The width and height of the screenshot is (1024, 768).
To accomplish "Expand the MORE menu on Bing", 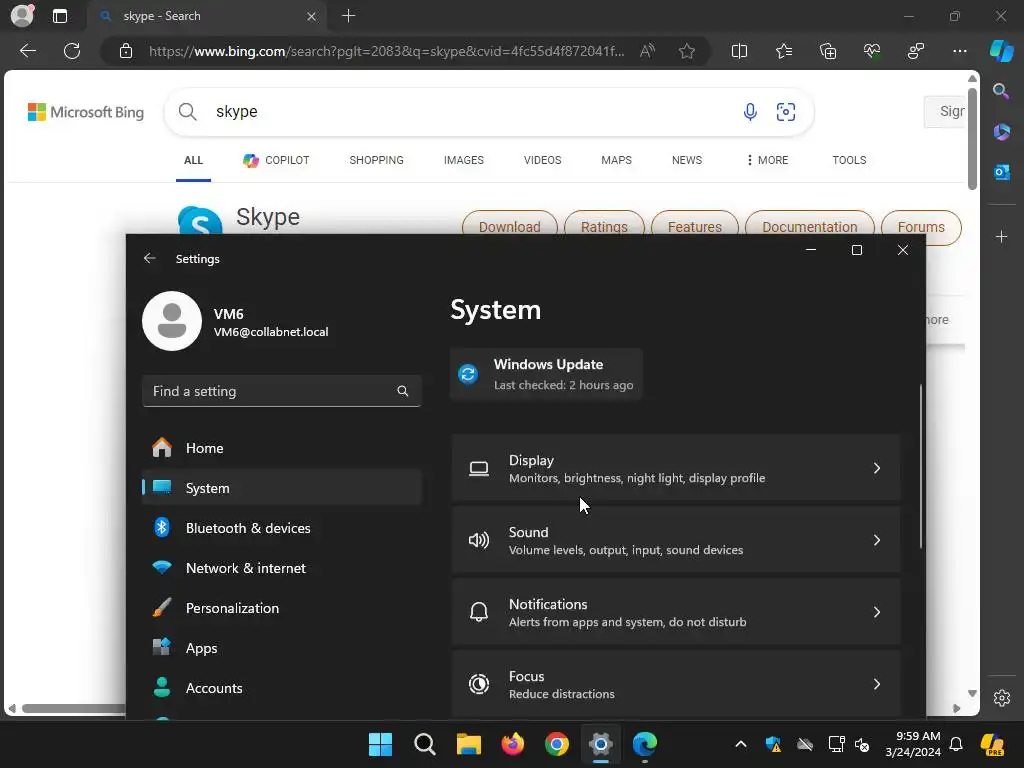I will [767, 160].
